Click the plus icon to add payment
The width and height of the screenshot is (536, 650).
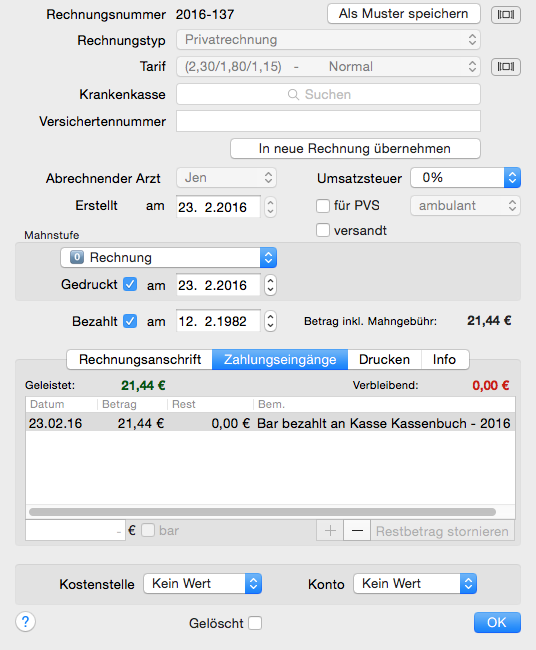[330, 531]
